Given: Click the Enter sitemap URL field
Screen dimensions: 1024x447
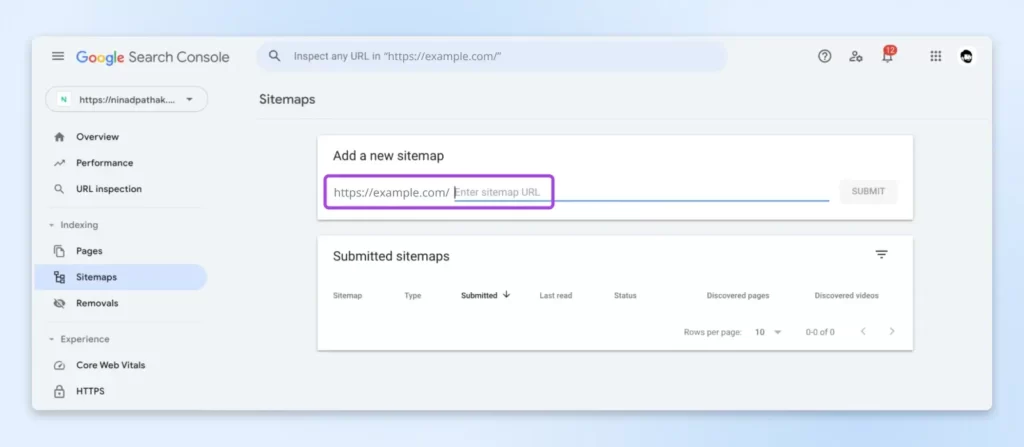Looking at the screenshot, I should [640, 191].
